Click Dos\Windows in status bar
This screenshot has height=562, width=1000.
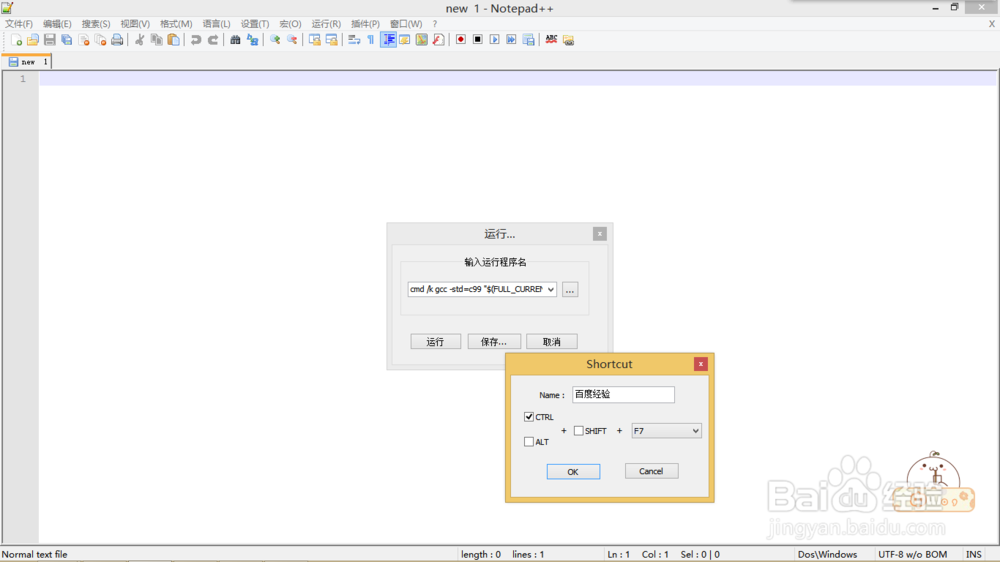[827, 554]
